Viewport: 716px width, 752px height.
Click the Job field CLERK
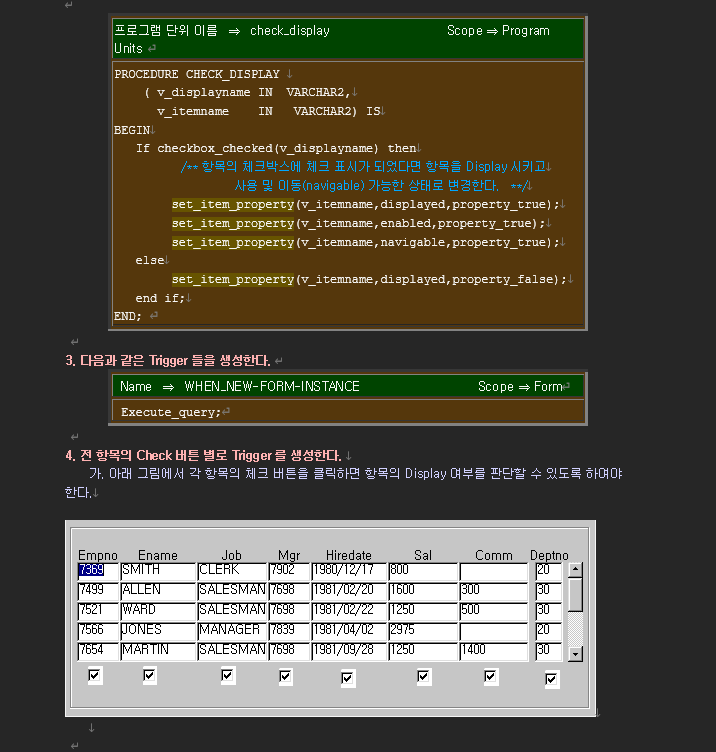click(x=232, y=571)
